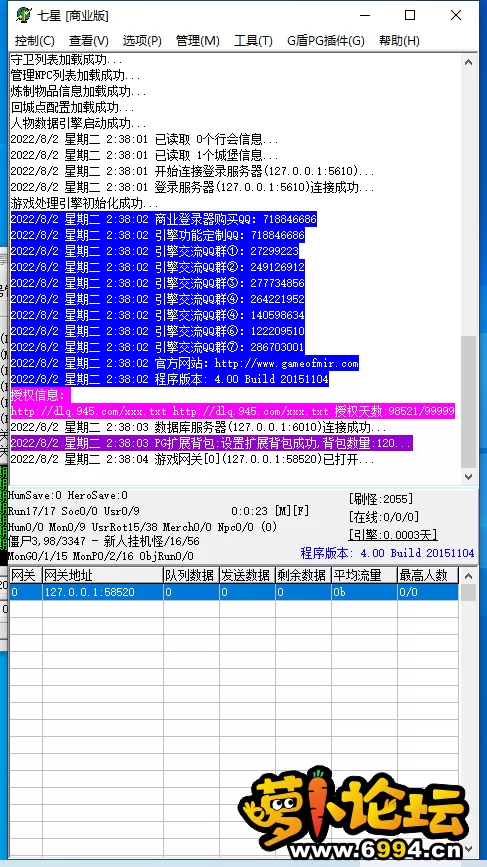The height and width of the screenshot is (867, 487).
Task: Click log line 人物数据引擎启动成功
Action: 78,123
